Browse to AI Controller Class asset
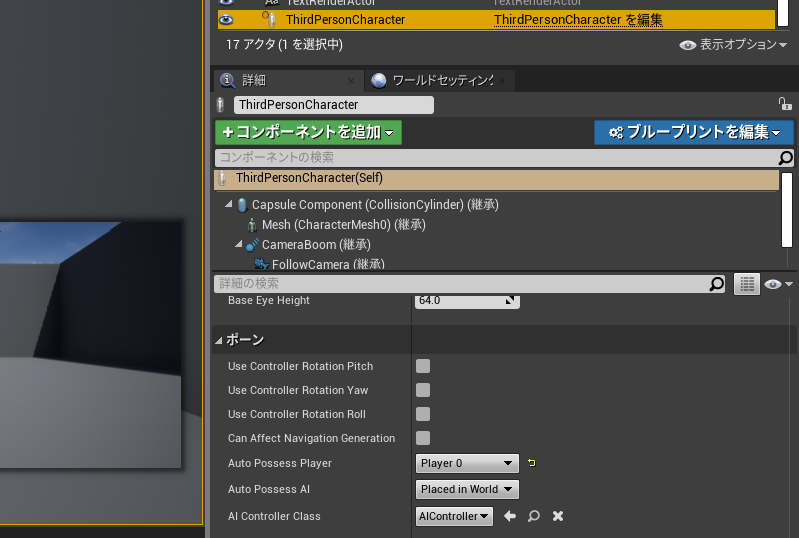 click(534, 517)
